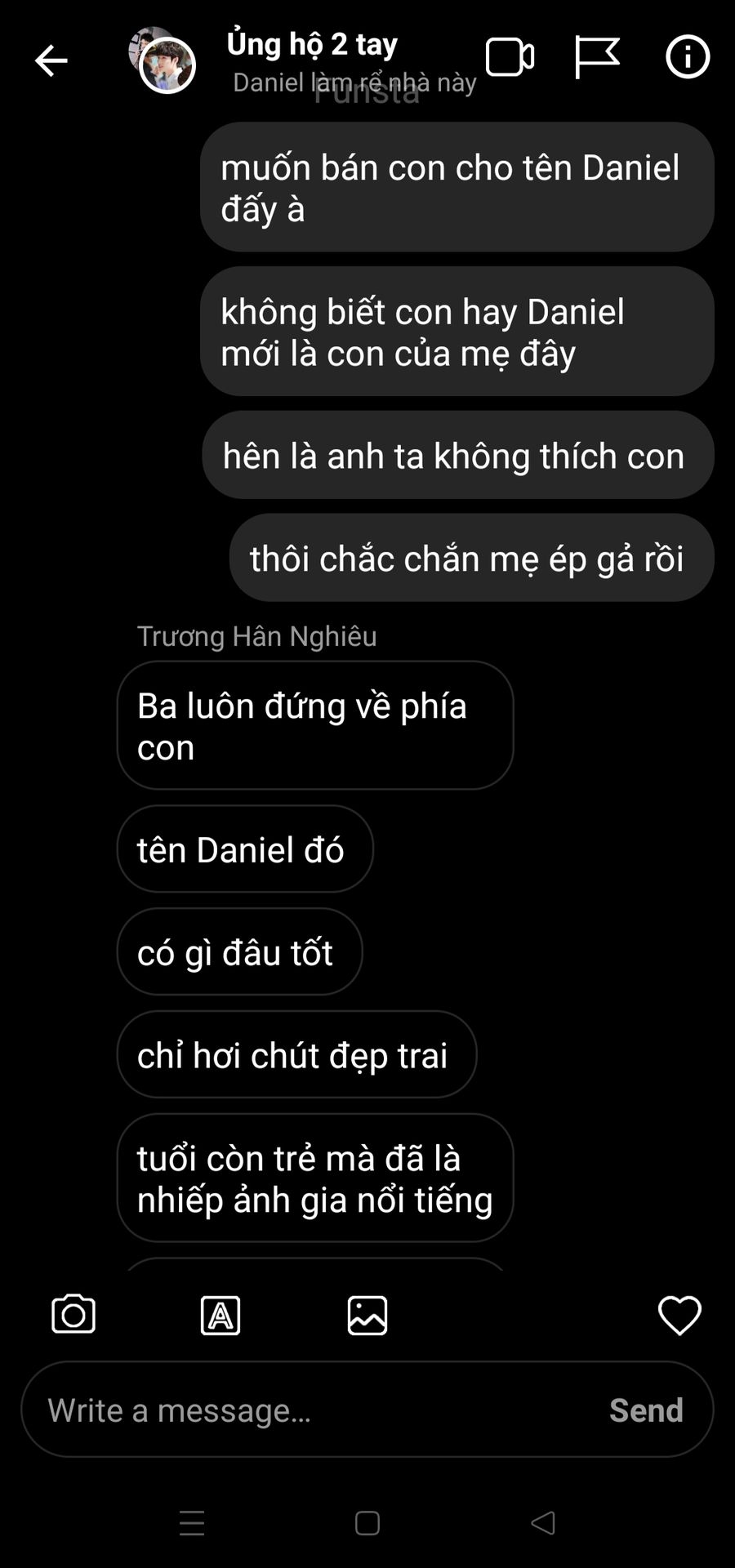This screenshot has height=1568, width=735.
Task: Start a video call with camera icon
Action: click(x=510, y=57)
